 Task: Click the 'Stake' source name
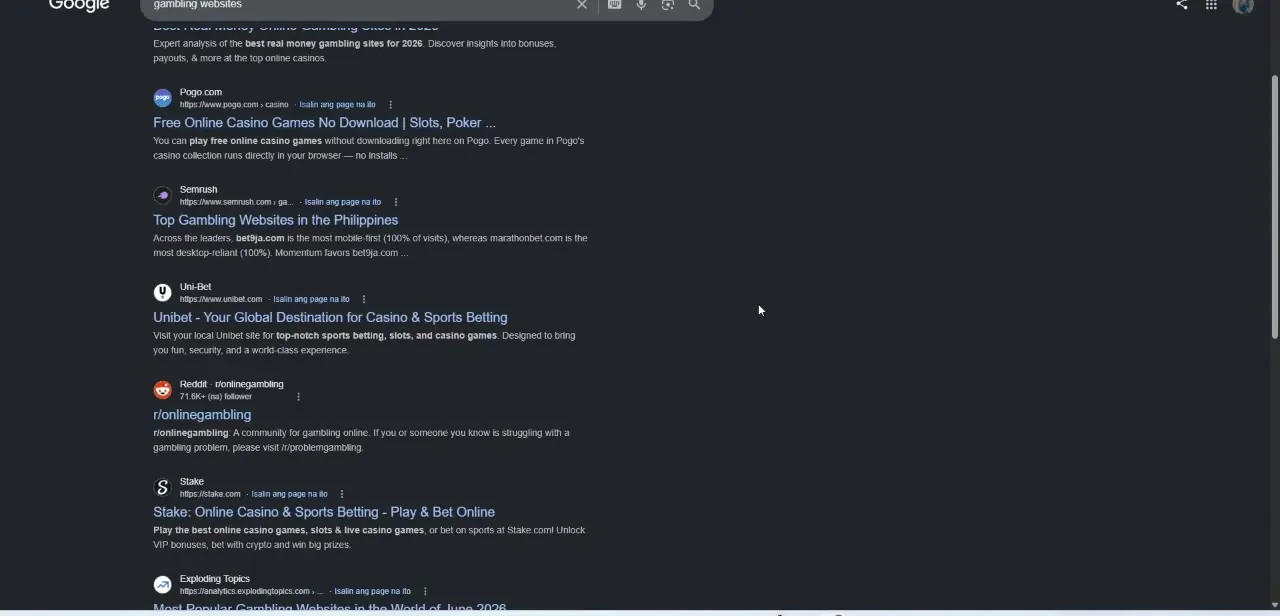[x=192, y=481]
